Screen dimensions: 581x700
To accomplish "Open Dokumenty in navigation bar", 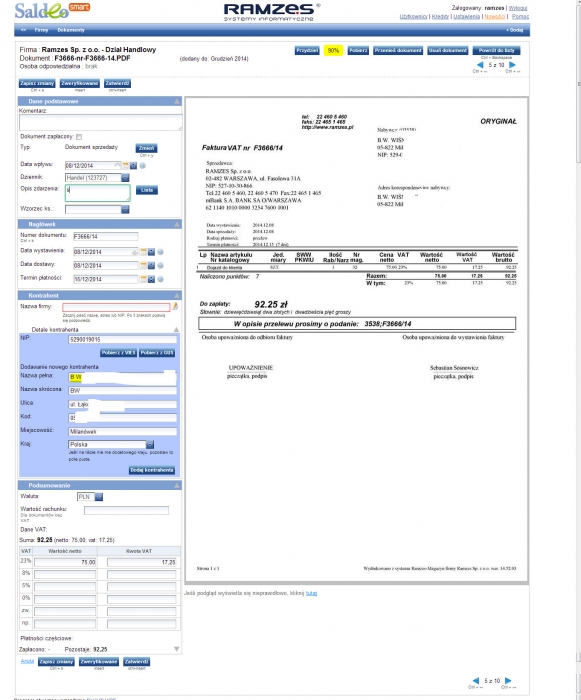I will 71,30.
